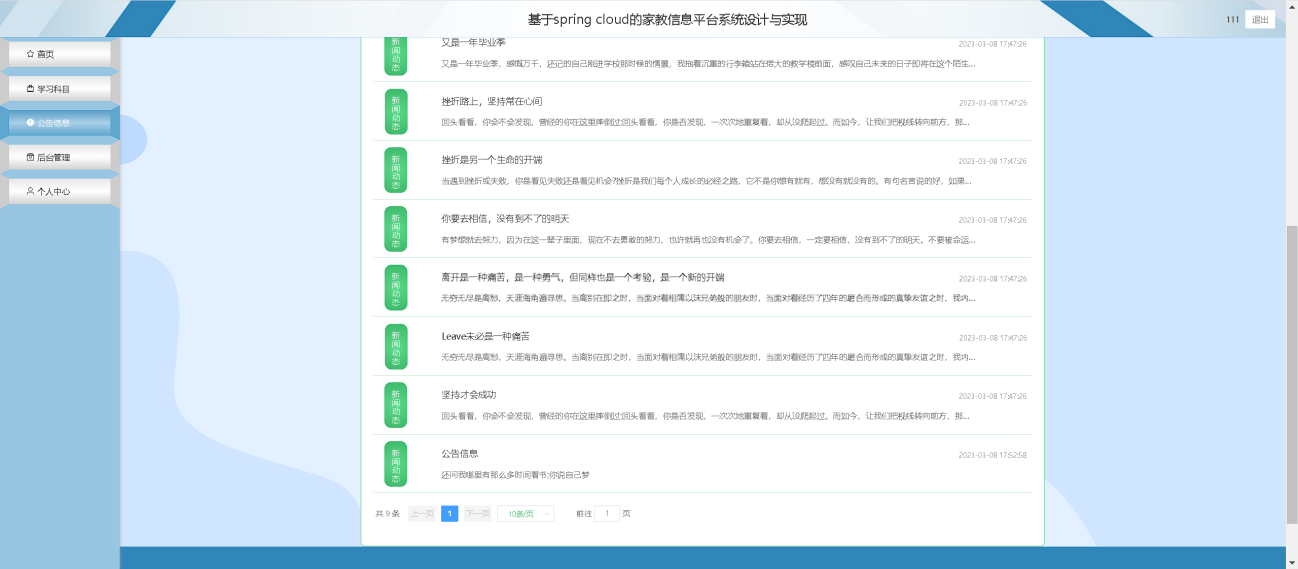This screenshot has width=1298, height=569.
Task: Click the person icon beside 个人中心
Action: pos(30,191)
